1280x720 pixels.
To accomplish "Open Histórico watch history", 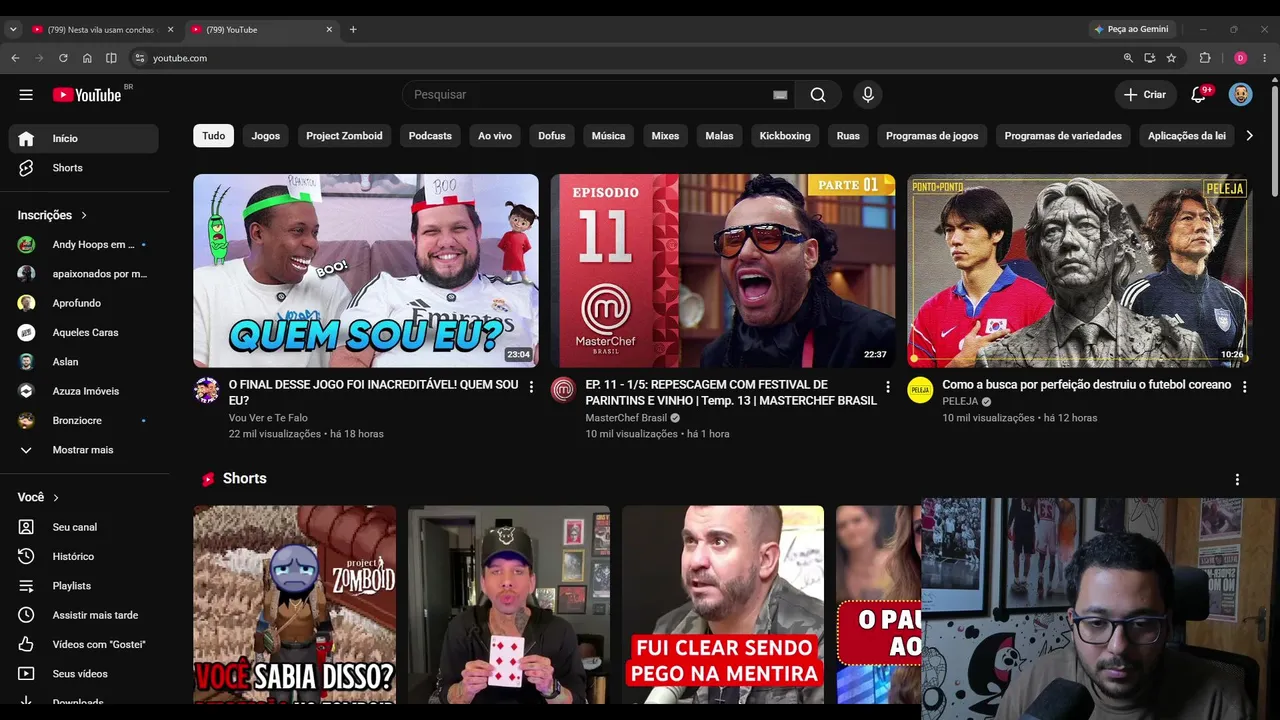I will pos(84,556).
